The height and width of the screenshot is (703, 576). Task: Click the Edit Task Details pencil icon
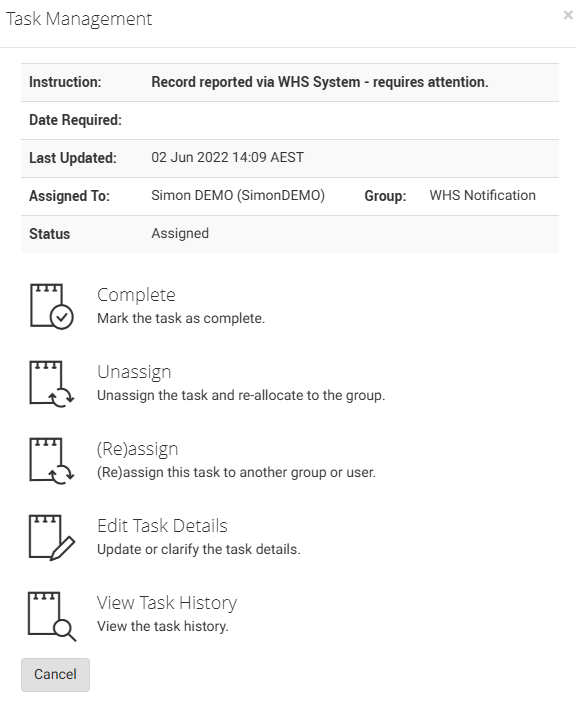(52, 538)
